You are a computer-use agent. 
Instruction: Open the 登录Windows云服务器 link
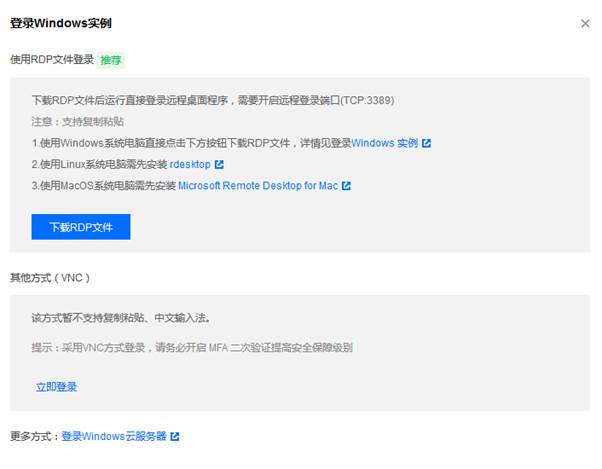coord(113,437)
